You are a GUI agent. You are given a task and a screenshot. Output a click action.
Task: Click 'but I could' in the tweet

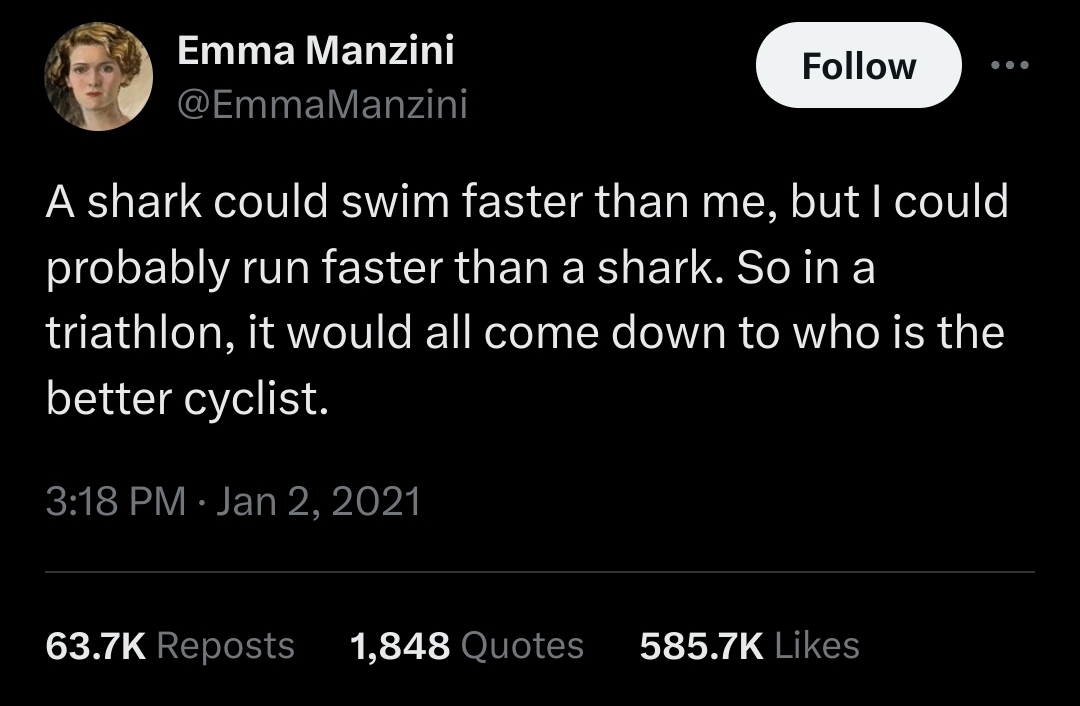tap(900, 202)
